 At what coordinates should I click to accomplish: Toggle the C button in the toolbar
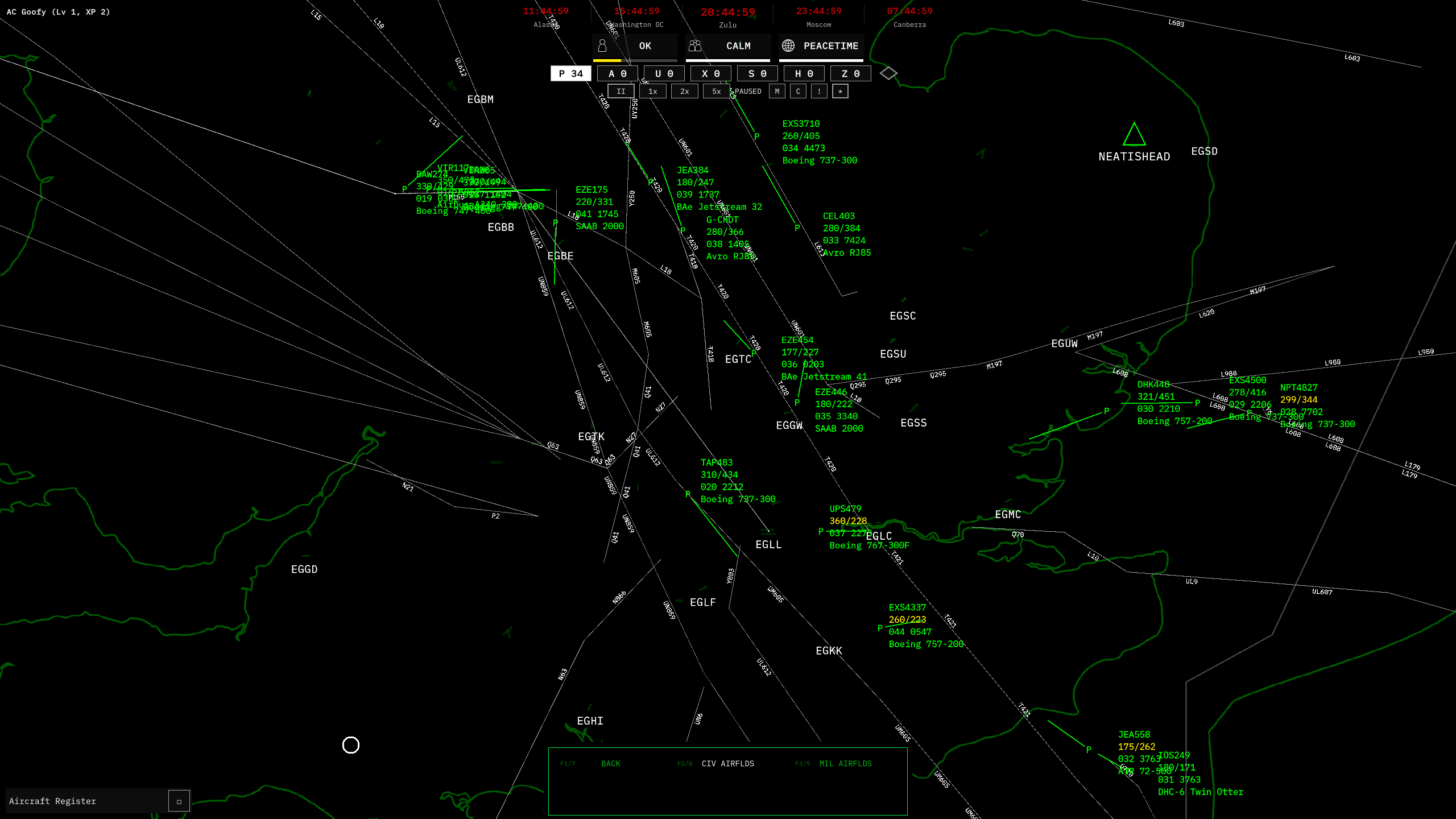coord(798,91)
